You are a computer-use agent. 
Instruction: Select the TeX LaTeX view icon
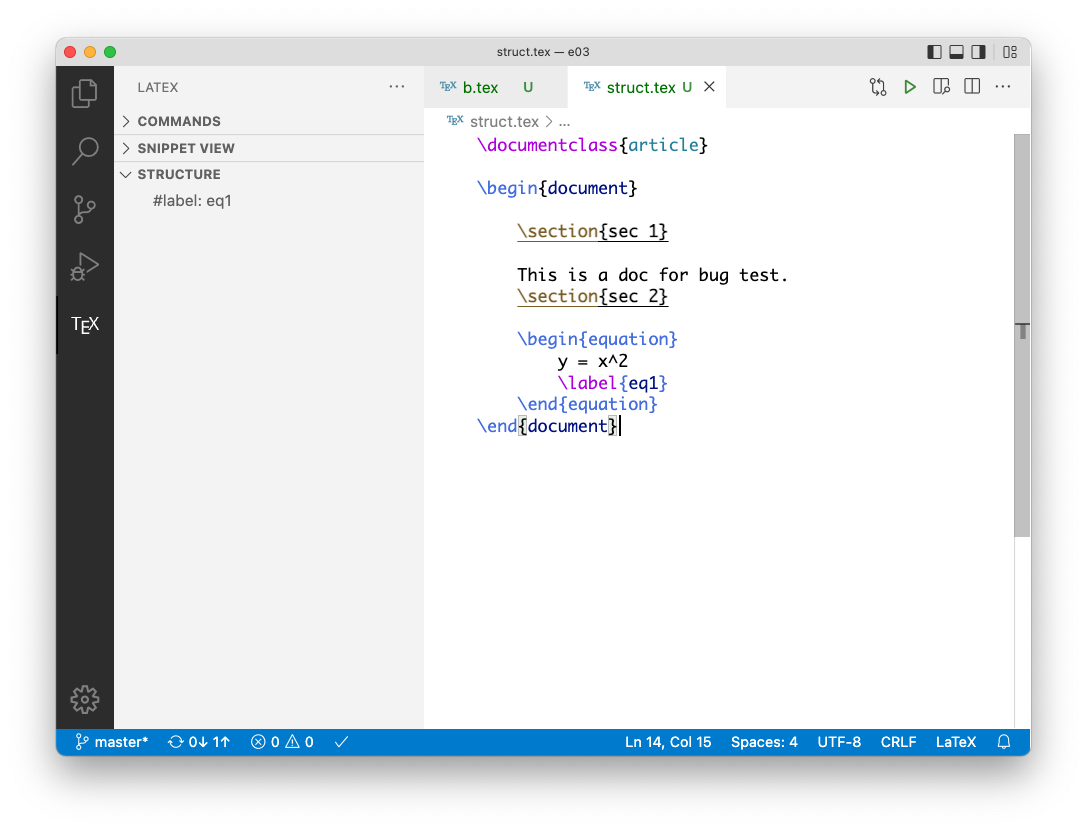(85, 325)
